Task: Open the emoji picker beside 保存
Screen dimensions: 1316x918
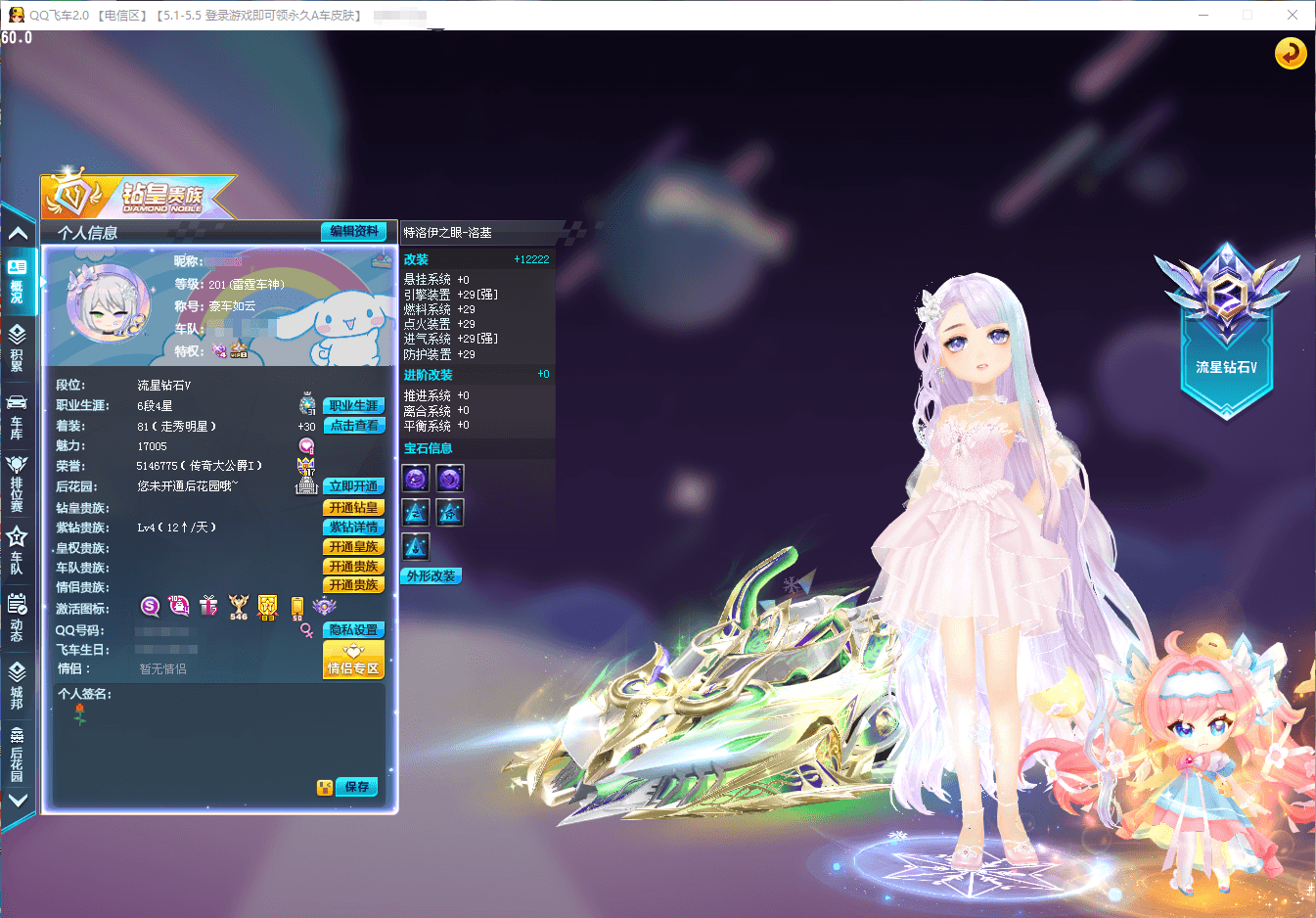Action: click(325, 788)
